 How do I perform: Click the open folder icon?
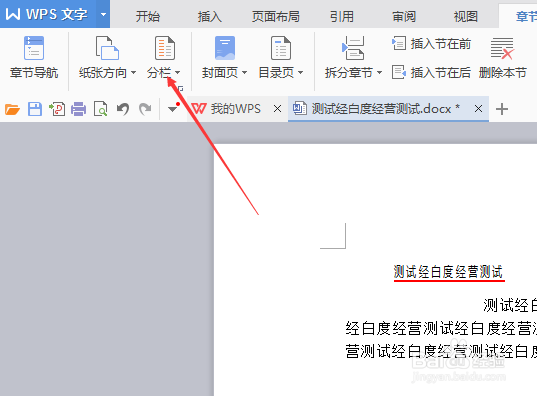click(x=12, y=109)
